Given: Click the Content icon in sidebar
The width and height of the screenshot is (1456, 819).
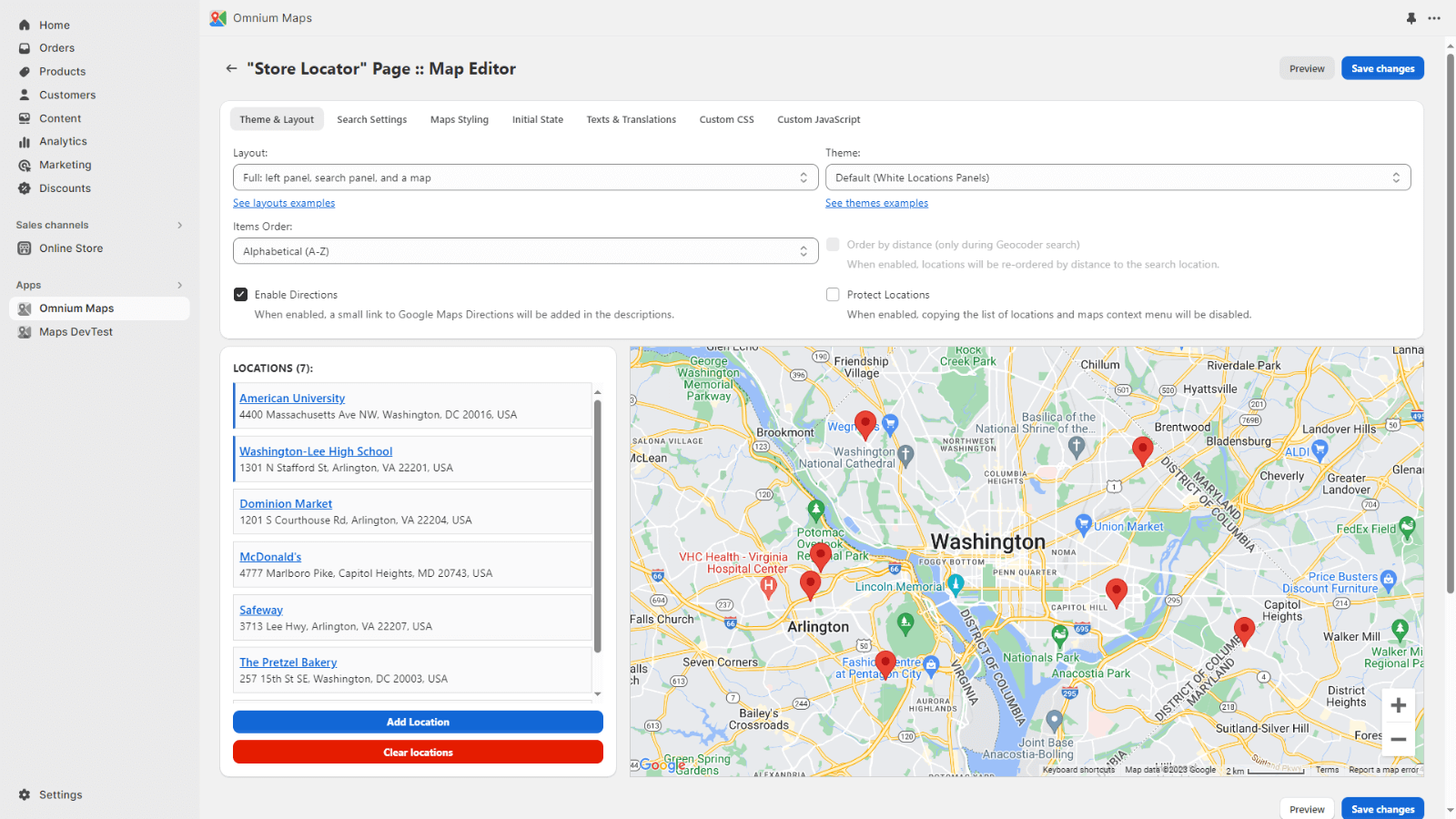Looking at the screenshot, I should pyautogui.click(x=25, y=118).
